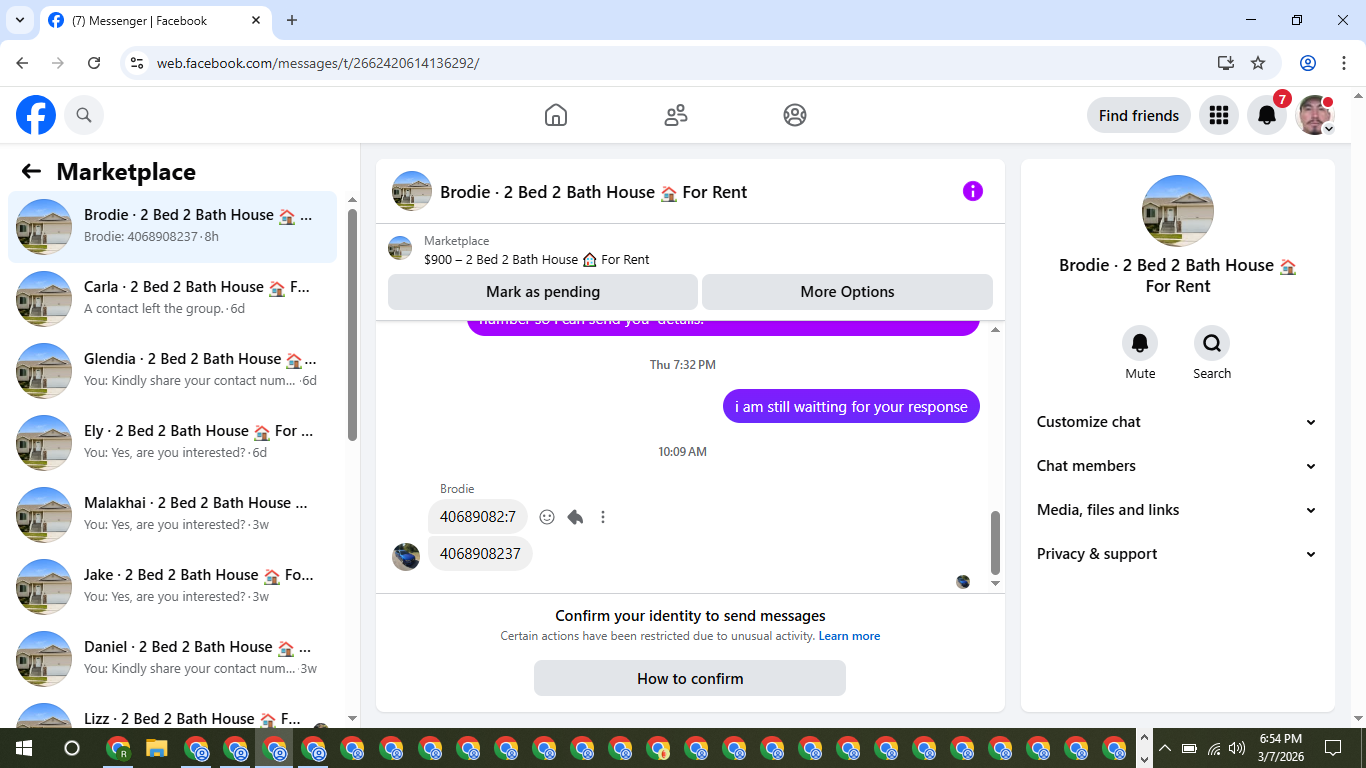The image size is (1366, 768).
Task: Click the Find friends button
Action: 1139,115
